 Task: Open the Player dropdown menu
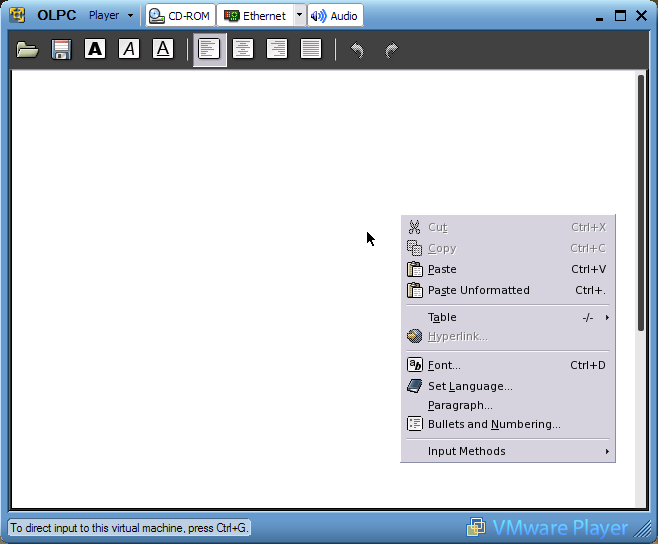[111, 16]
